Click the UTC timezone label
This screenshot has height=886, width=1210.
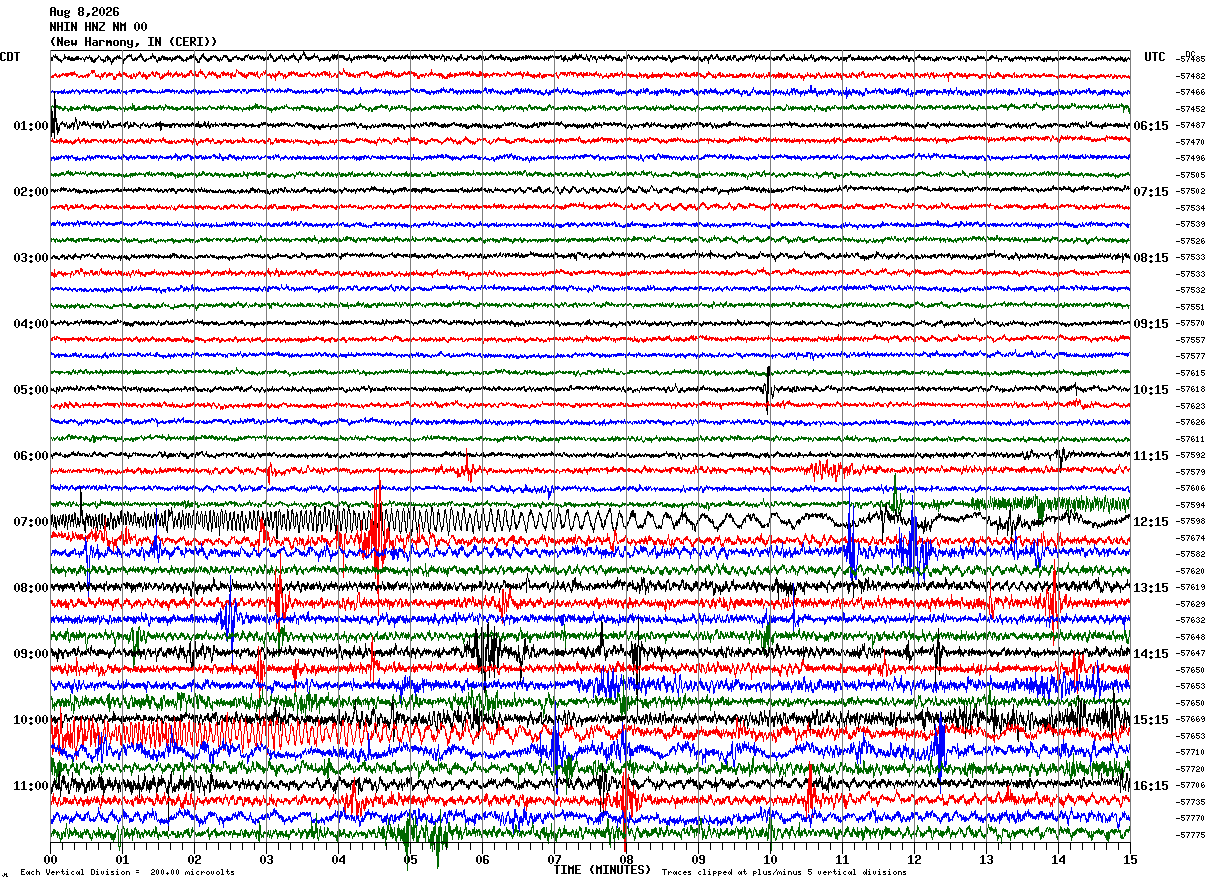[x=1155, y=57]
